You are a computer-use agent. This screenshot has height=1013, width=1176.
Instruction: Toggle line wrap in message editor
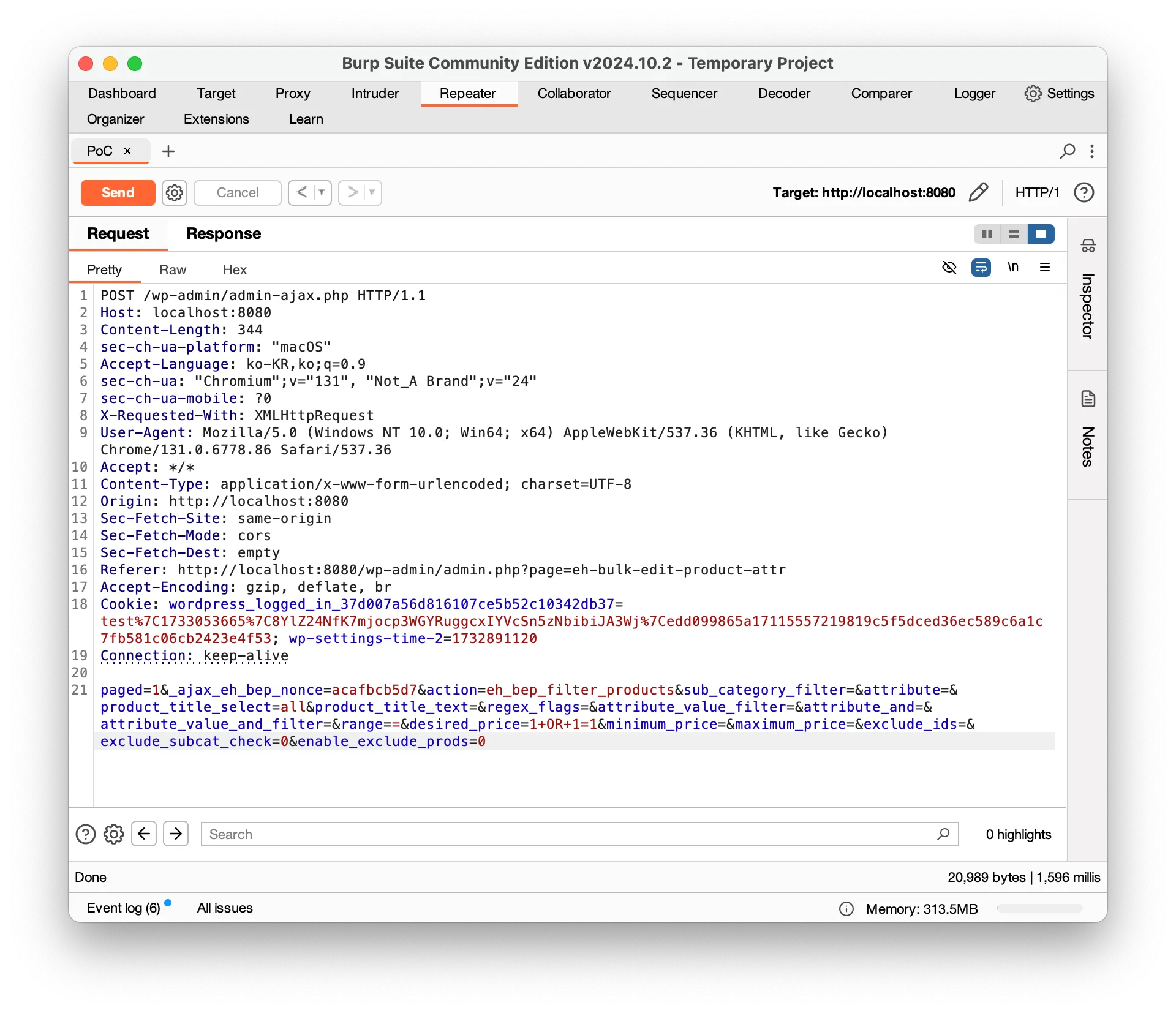point(981,267)
